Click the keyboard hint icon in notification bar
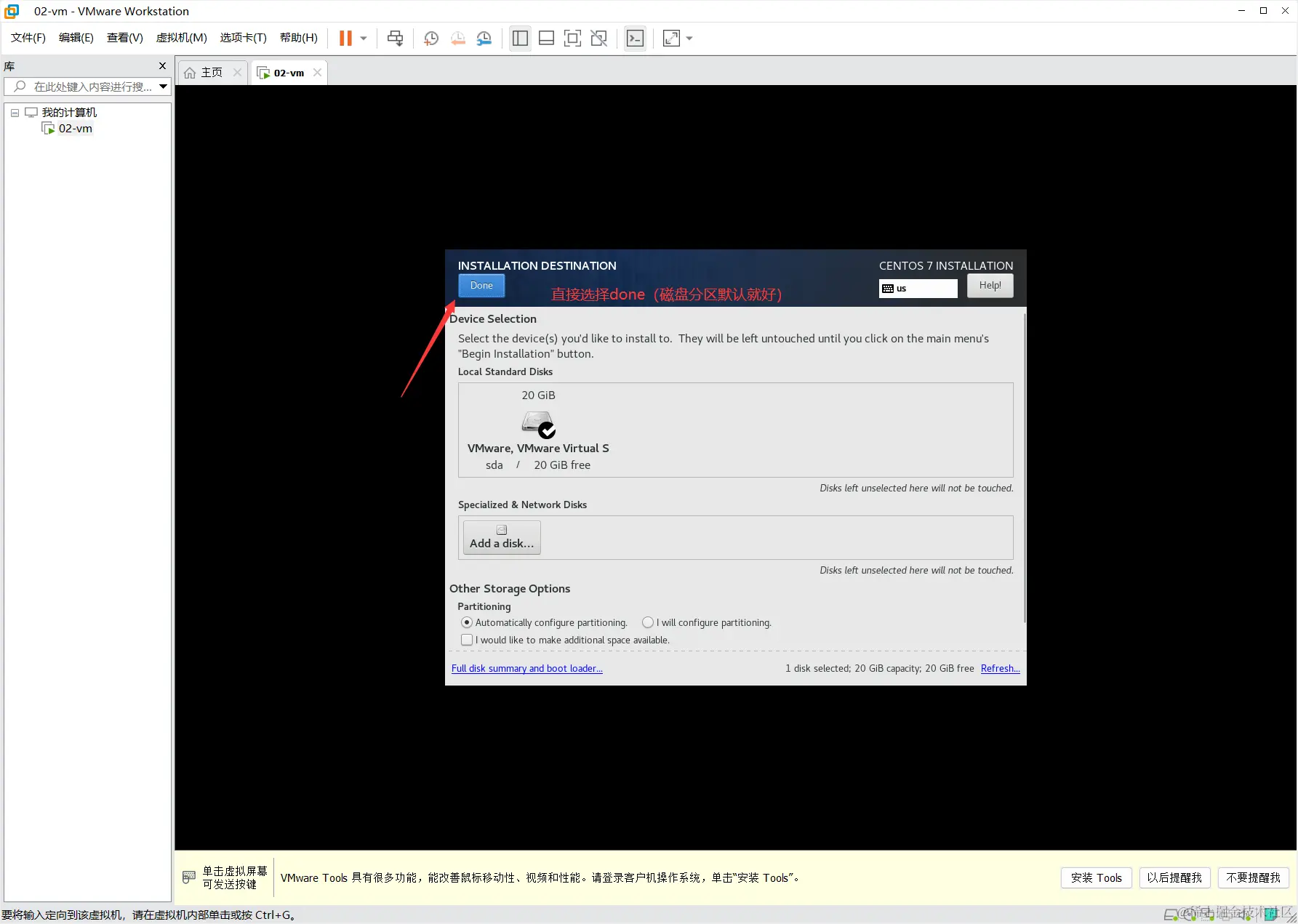Screen dimensions: 1298x924 (x=189, y=877)
